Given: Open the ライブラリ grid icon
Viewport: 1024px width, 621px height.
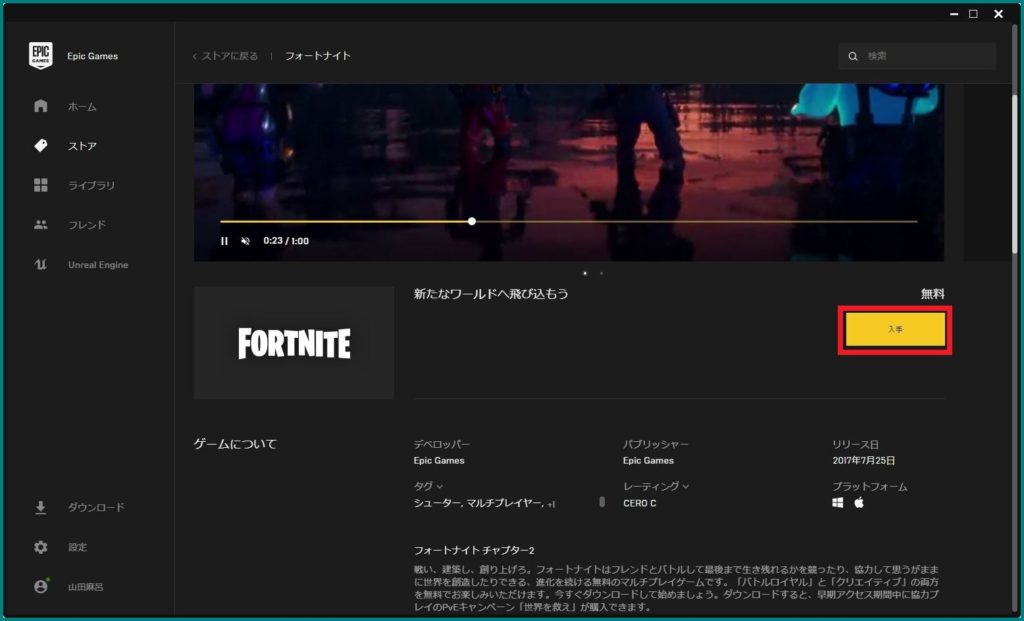Looking at the screenshot, I should pos(40,185).
